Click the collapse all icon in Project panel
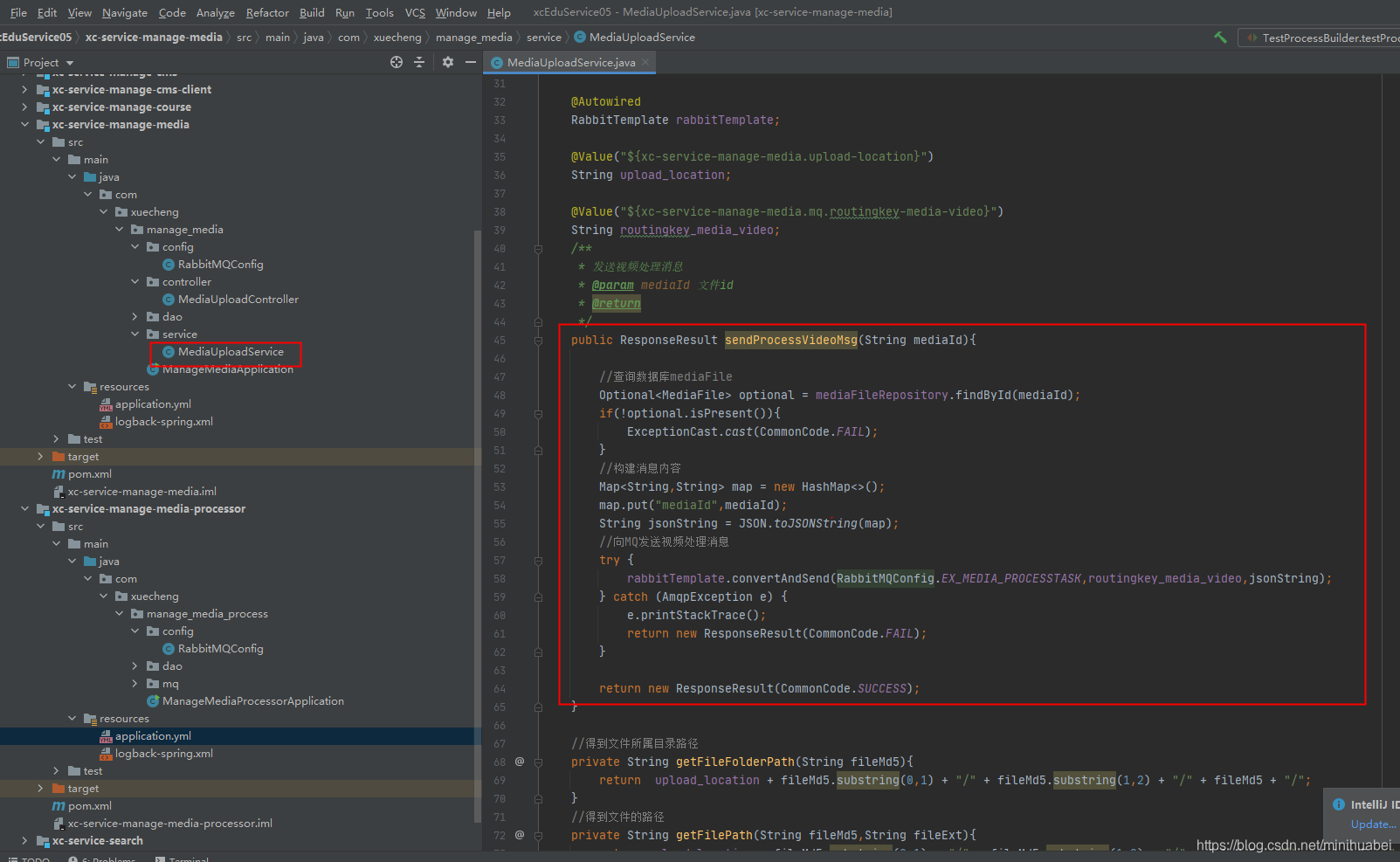1400x862 pixels. pos(419,62)
